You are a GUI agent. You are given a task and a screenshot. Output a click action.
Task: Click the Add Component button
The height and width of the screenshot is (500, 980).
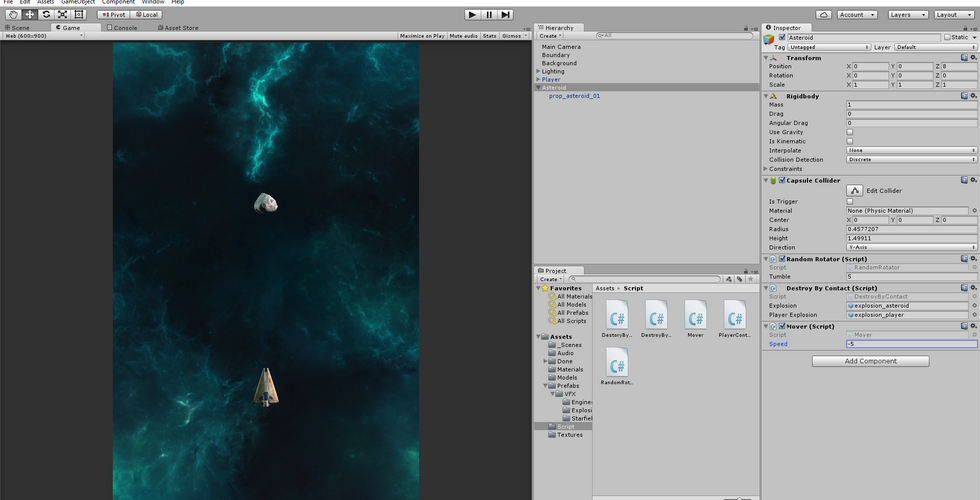pos(870,361)
